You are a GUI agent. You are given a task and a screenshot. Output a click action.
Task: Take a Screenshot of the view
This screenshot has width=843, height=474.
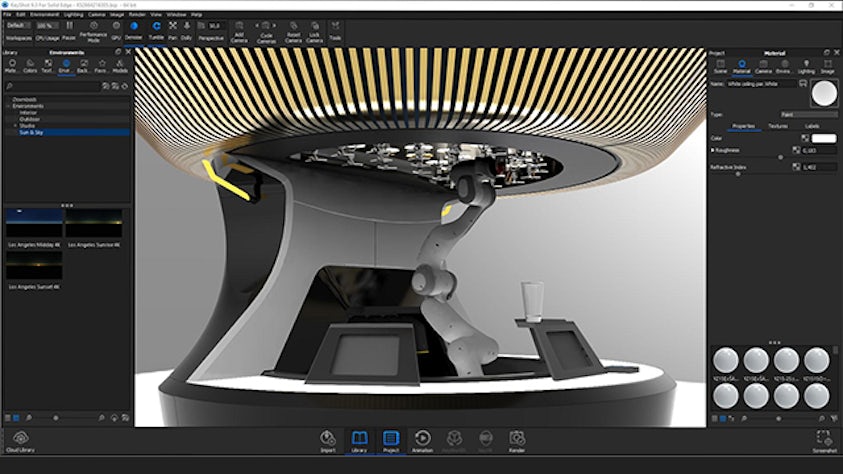pos(824,442)
